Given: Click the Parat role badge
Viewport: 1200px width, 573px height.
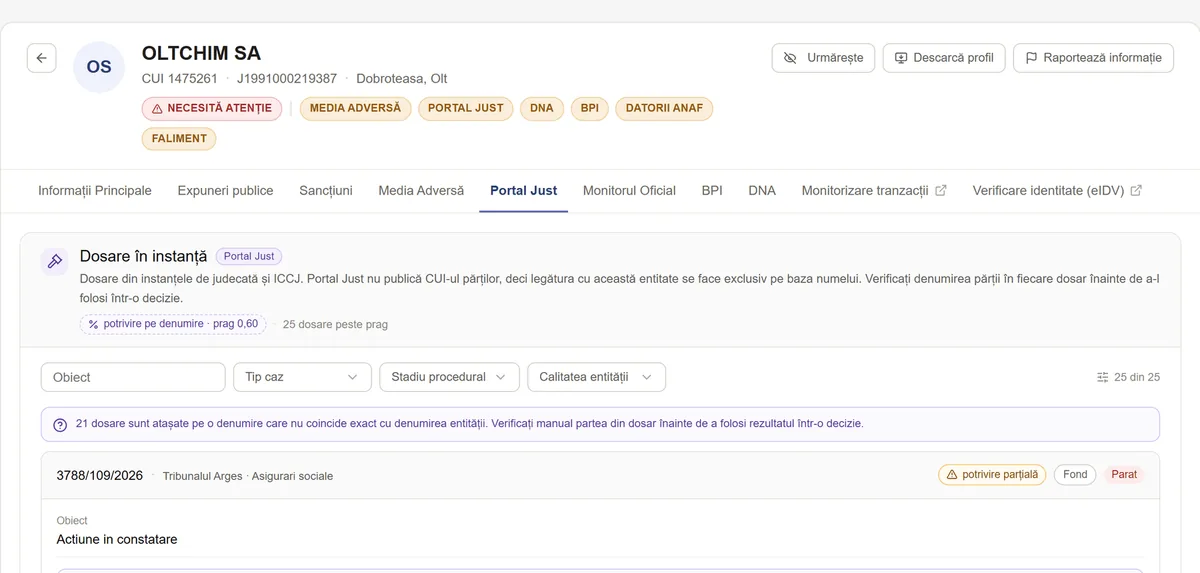Looking at the screenshot, I should [x=1124, y=475].
